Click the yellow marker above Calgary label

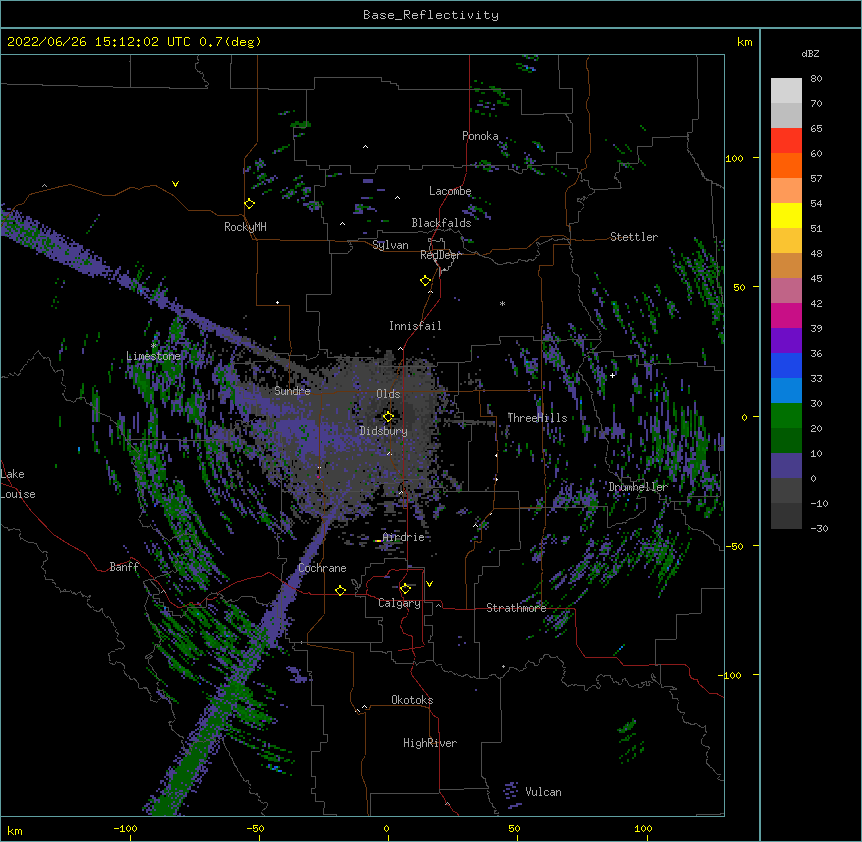[405, 589]
